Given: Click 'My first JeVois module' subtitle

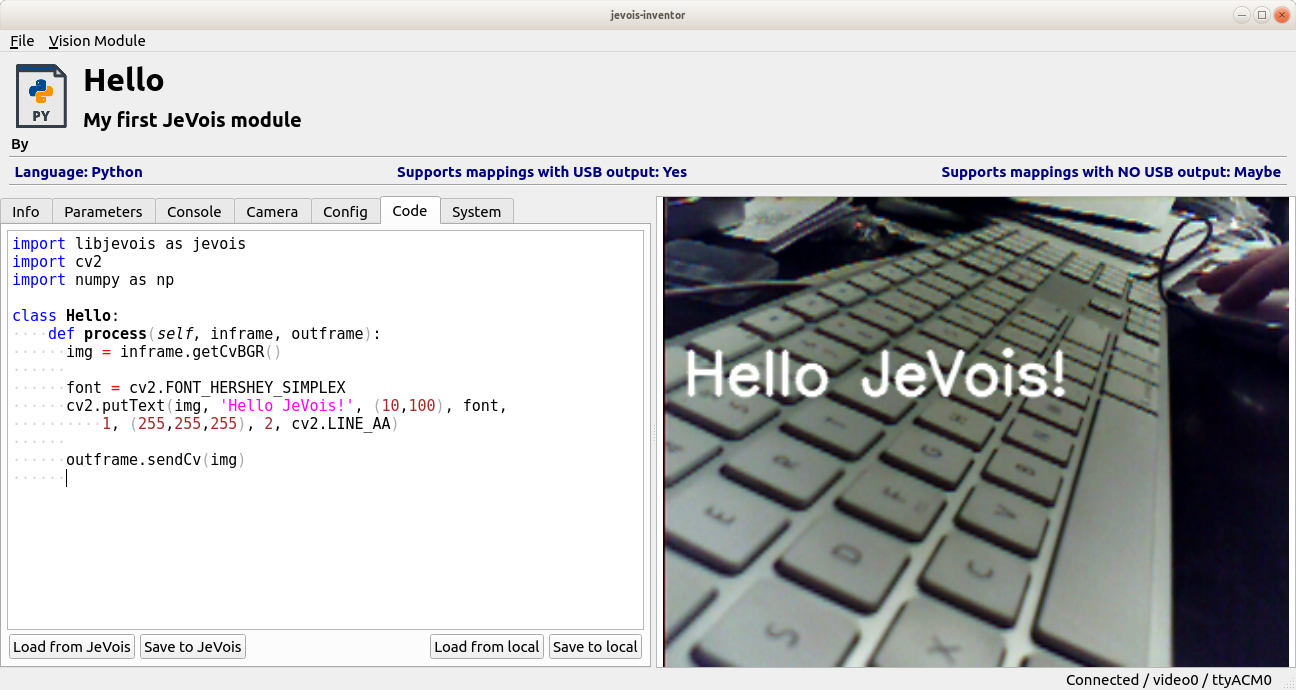Looking at the screenshot, I should point(192,120).
